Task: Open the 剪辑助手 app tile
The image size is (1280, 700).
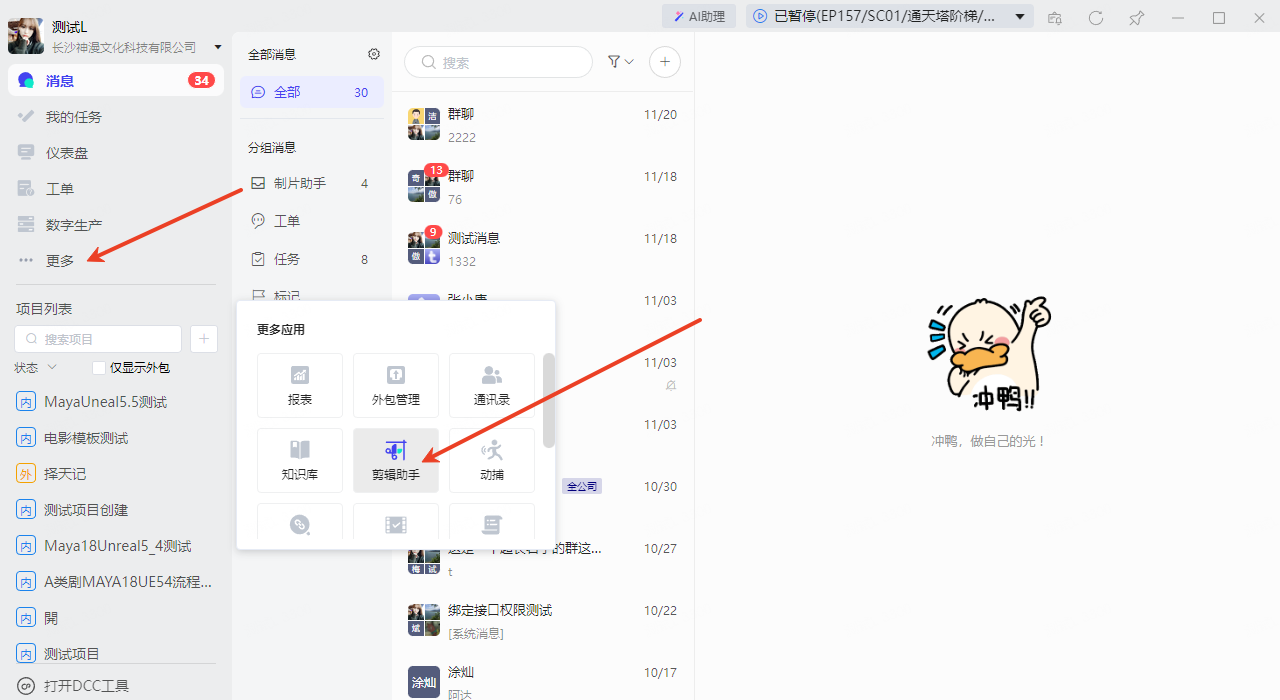Action: (x=396, y=460)
